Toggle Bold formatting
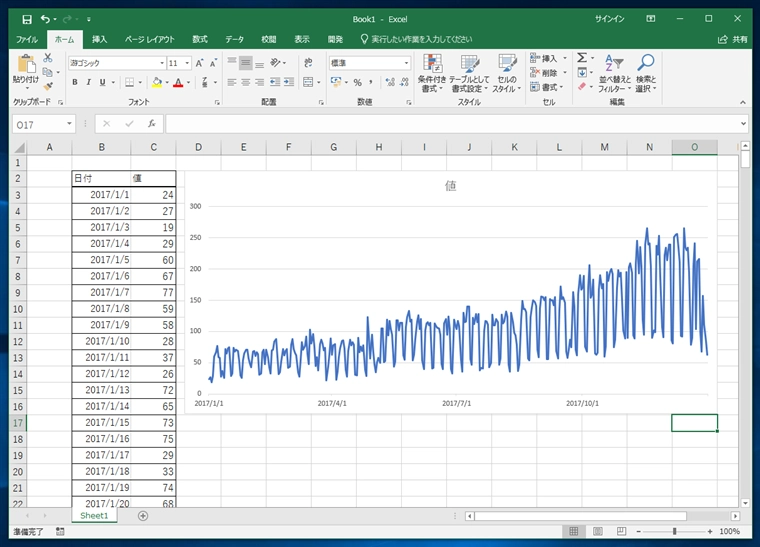Image resolution: width=760 pixels, height=547 pixels. click(75, 82)
